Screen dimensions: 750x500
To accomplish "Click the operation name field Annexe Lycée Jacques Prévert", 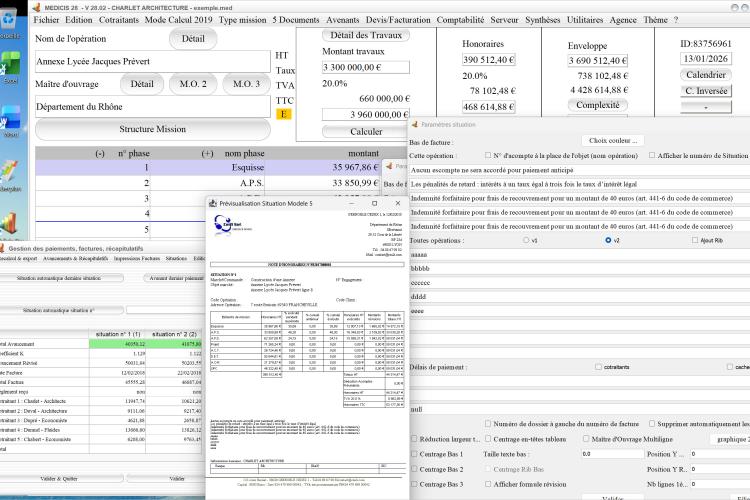I will (x=153, y=61).
